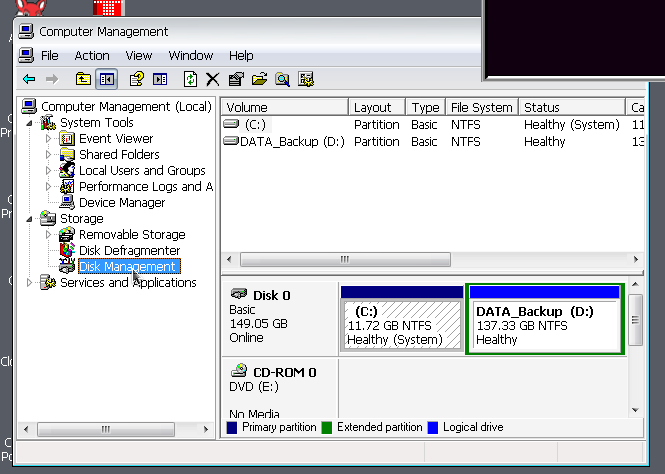Screen dimensions: 665x474
Task: Open the View menu
Action: point(139,56)
